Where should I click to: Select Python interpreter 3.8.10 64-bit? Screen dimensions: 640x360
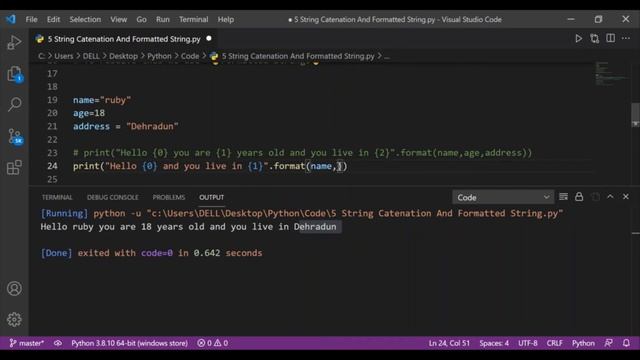click(x=129, y=343)
